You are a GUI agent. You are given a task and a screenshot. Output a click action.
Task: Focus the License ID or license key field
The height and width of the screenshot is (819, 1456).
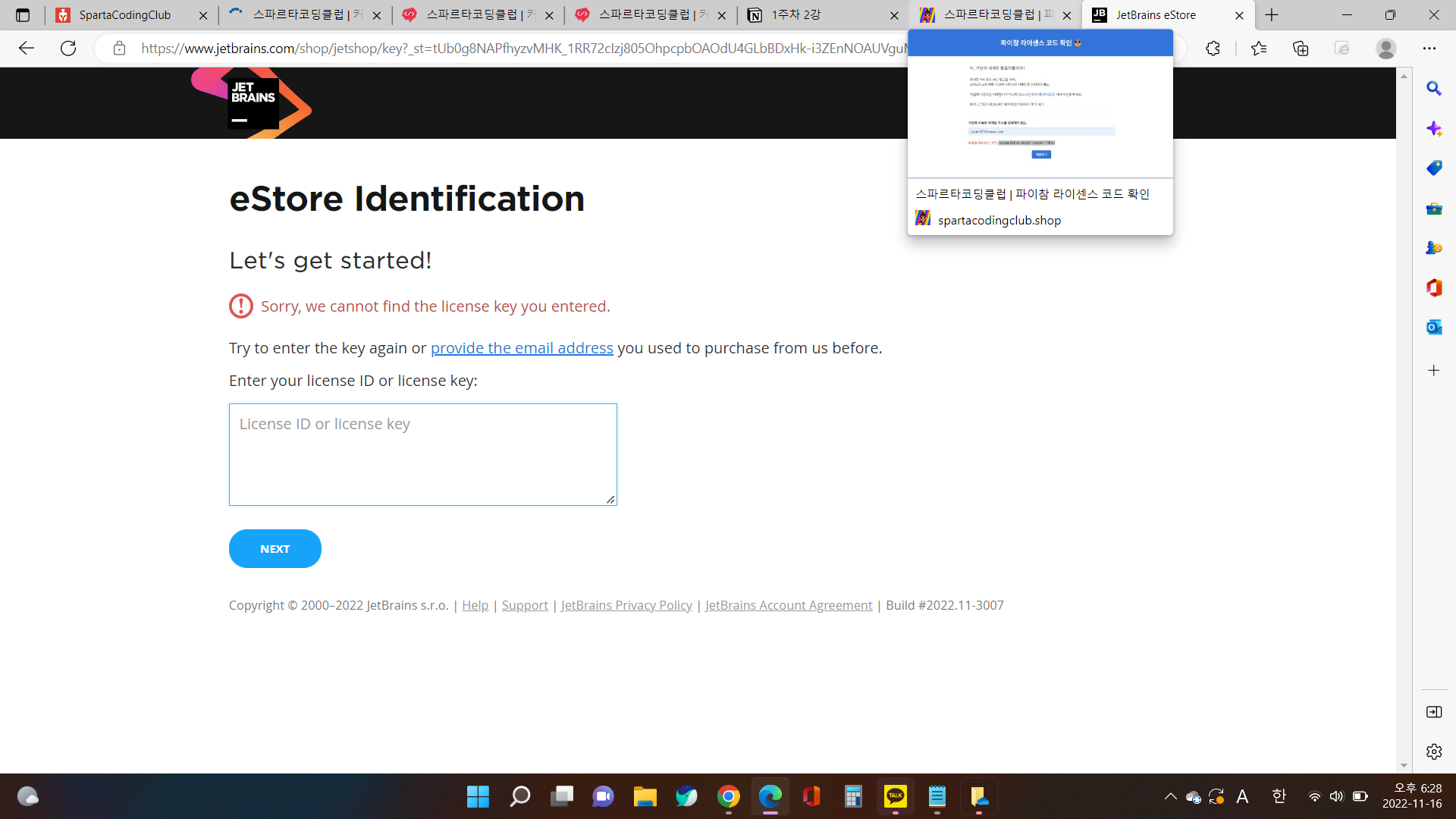[423, 455]
